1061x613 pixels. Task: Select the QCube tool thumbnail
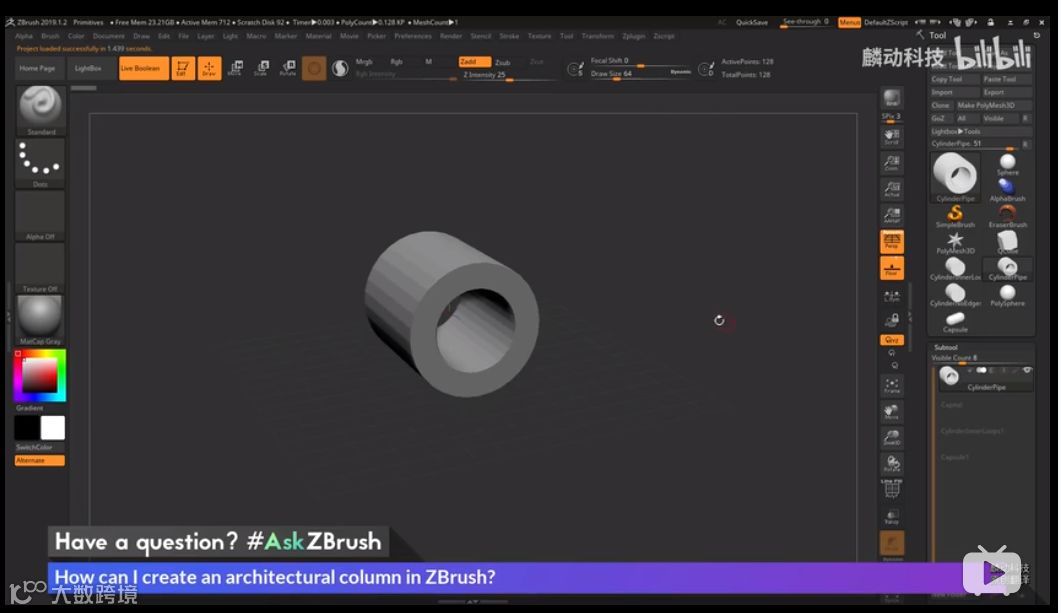[1008, 243]
